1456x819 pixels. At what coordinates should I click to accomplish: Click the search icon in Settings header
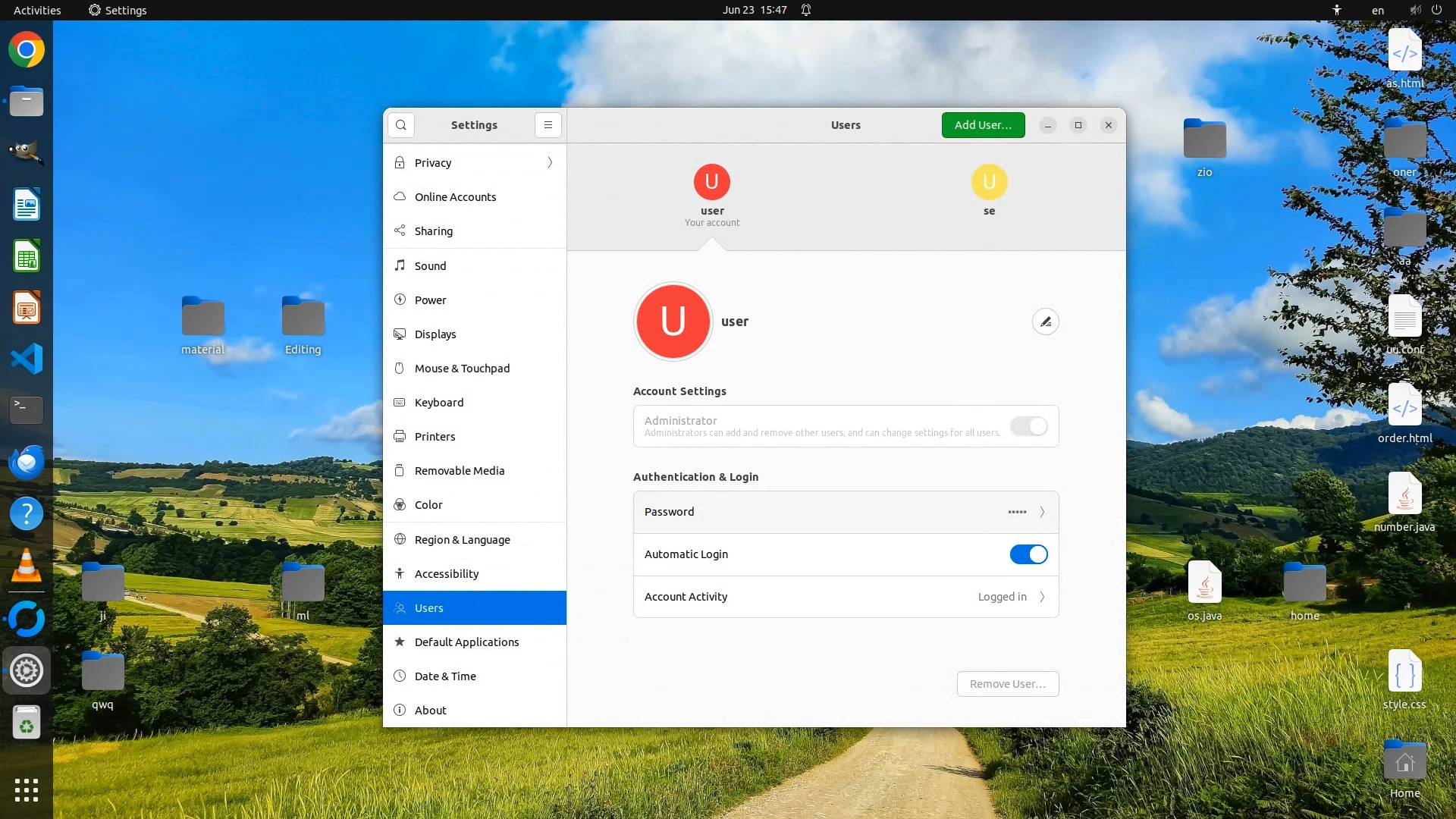(x=400, y=125)
